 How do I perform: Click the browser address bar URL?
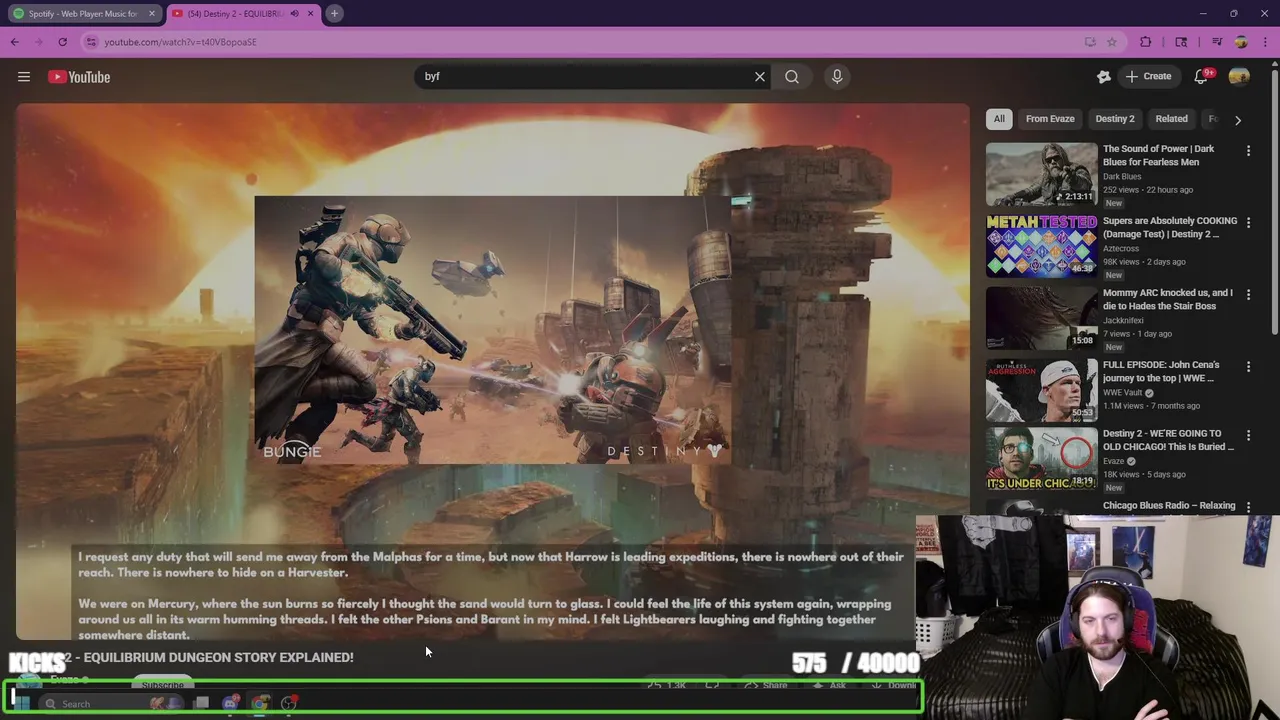pos(180,42)
